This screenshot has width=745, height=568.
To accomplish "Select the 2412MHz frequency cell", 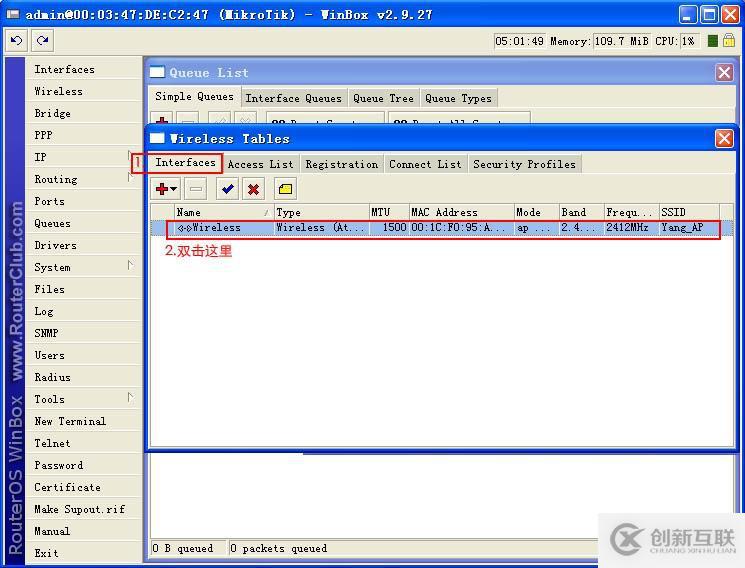I will pyautogui.click(x=631, y=228).
